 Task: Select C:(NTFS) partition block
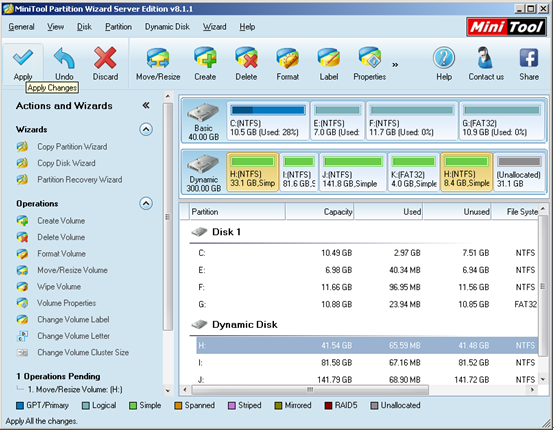(268, 121)
